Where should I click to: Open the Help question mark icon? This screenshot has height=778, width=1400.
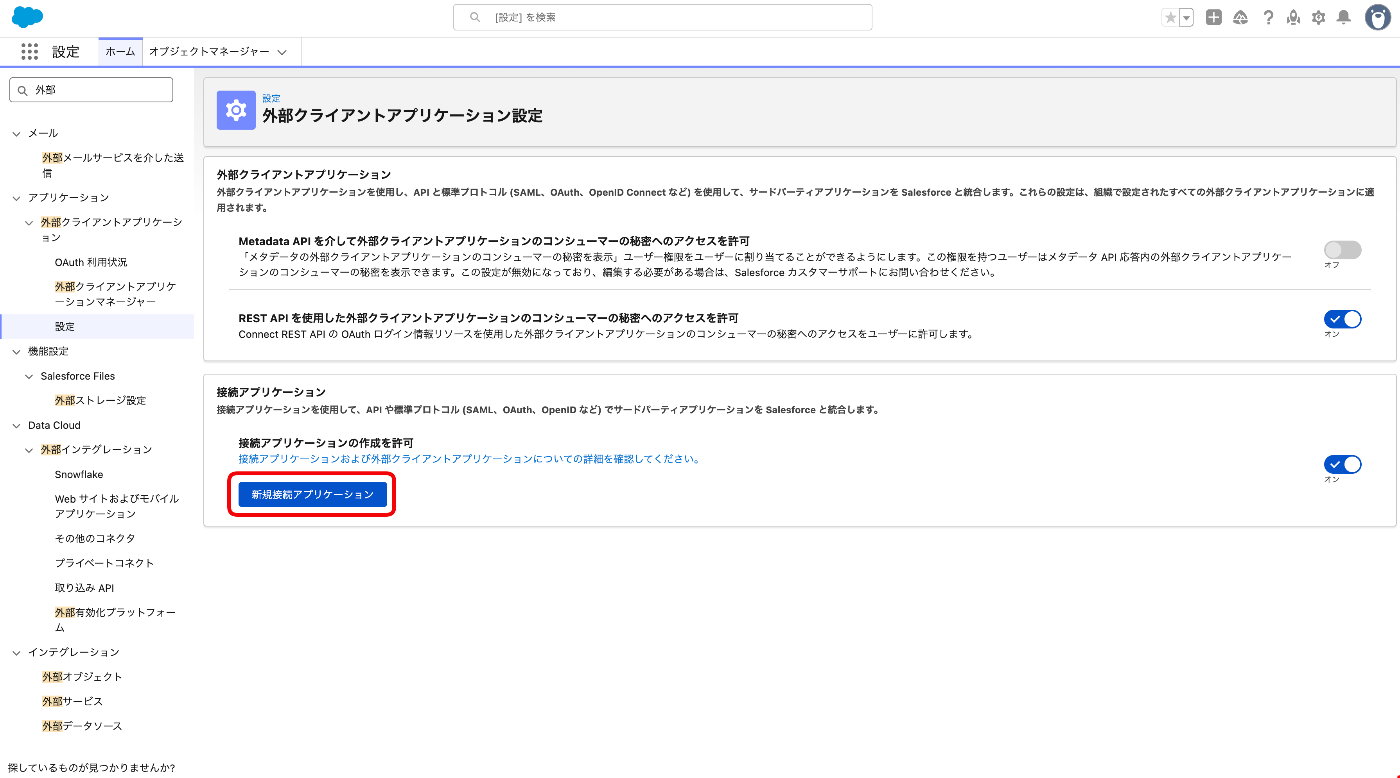click(x=1268, y=17)
